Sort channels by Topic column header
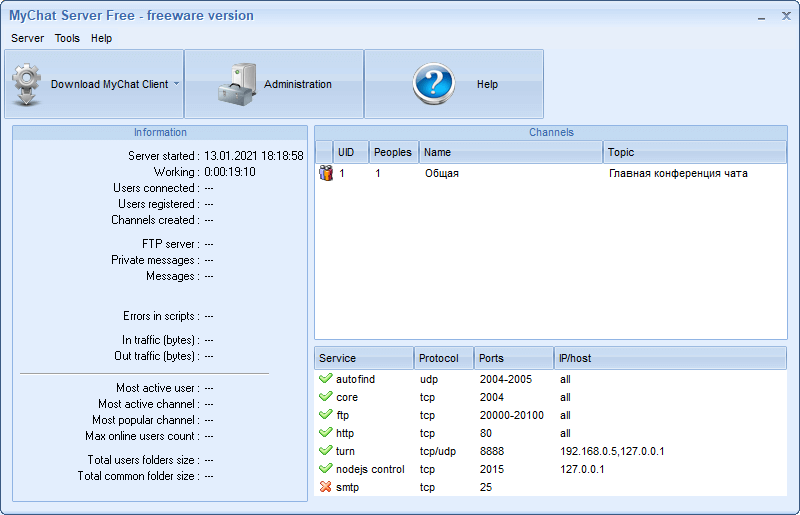 [x=695, y=152]
